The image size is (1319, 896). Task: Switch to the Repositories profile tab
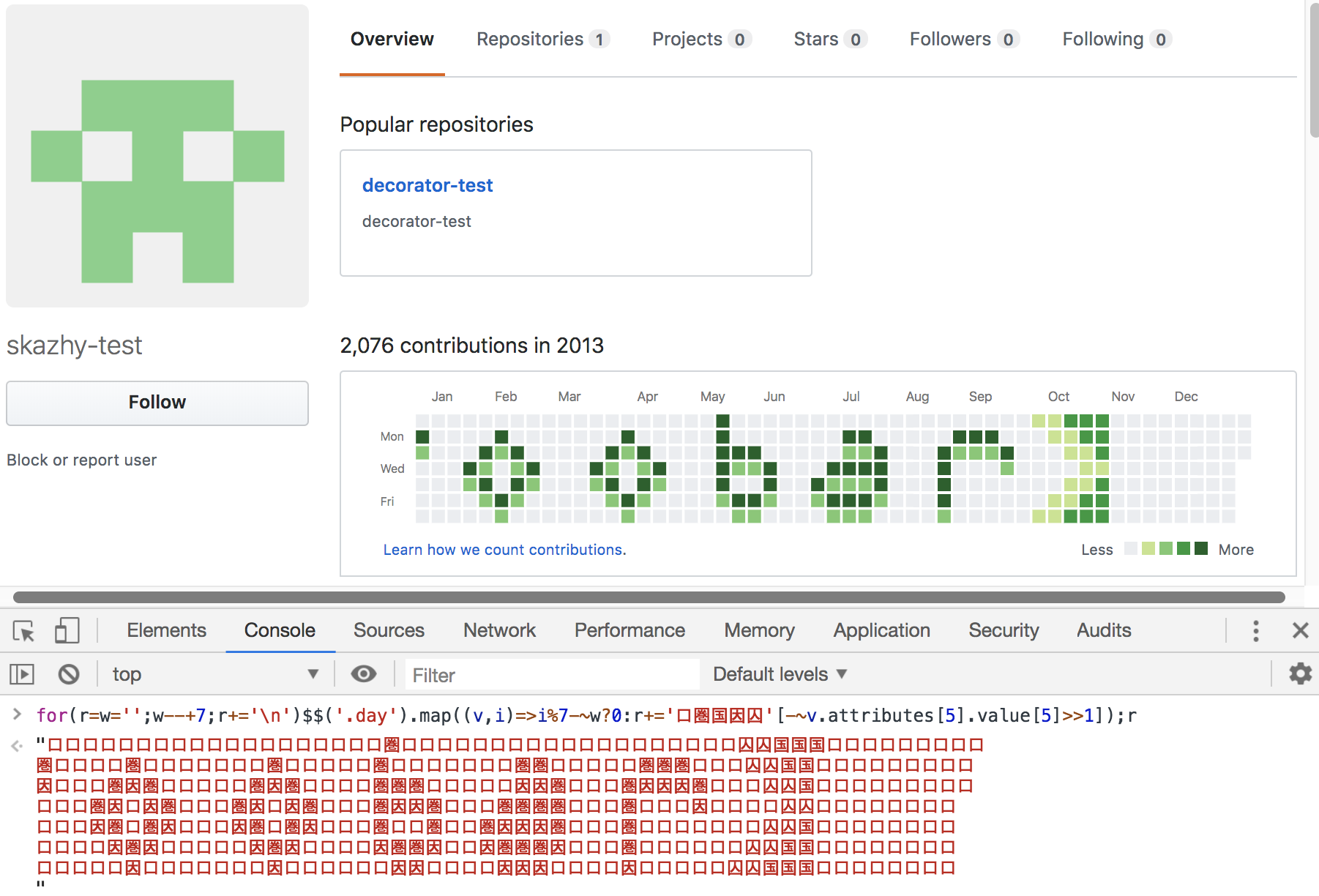[x=542, y=40]
